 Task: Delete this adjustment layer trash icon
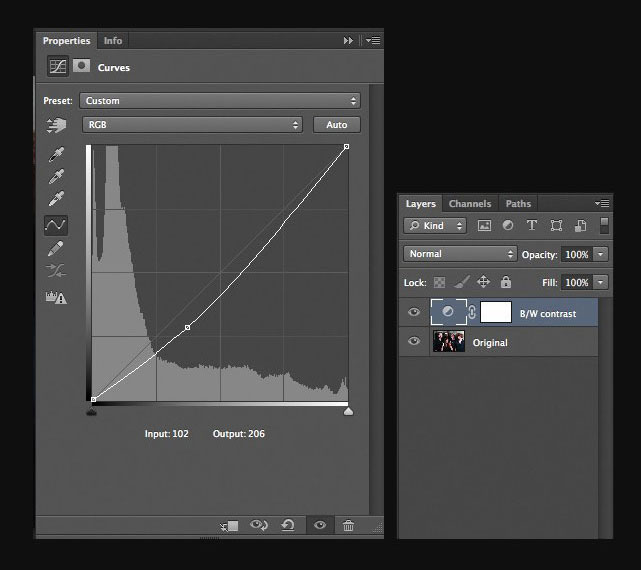348,525
